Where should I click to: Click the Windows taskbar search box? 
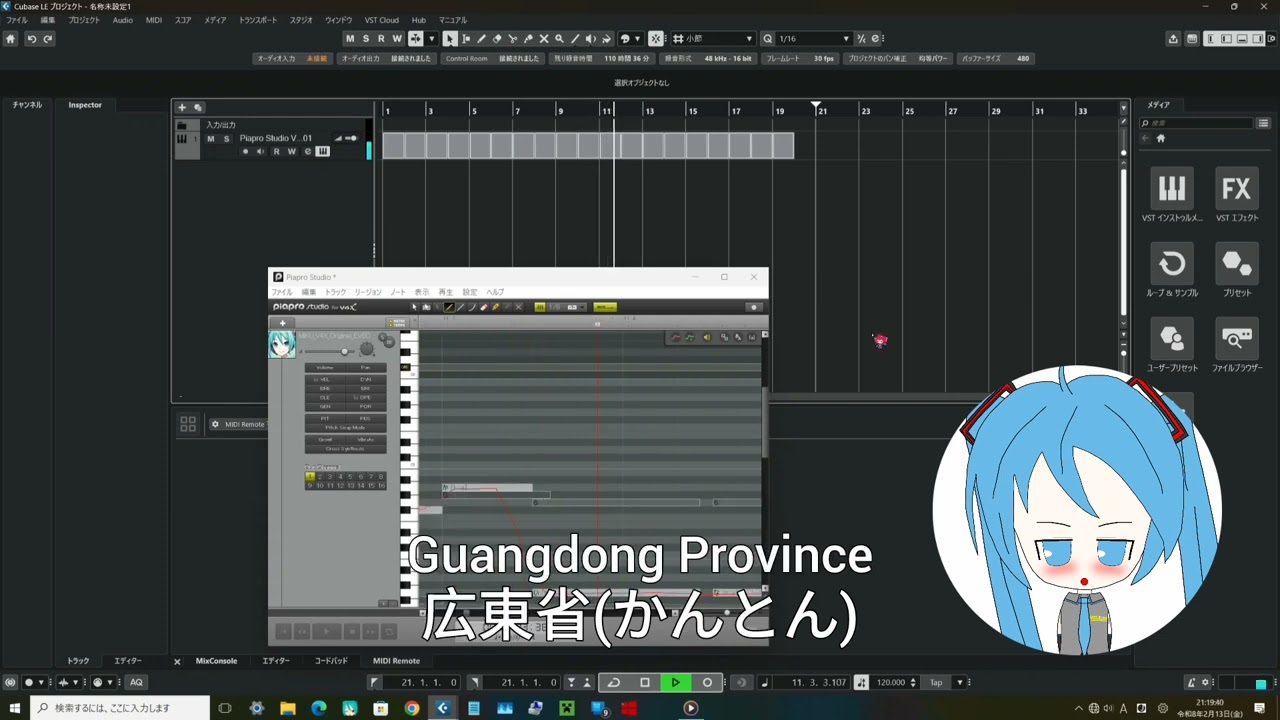pyautogui.click(x=120, y=708)
